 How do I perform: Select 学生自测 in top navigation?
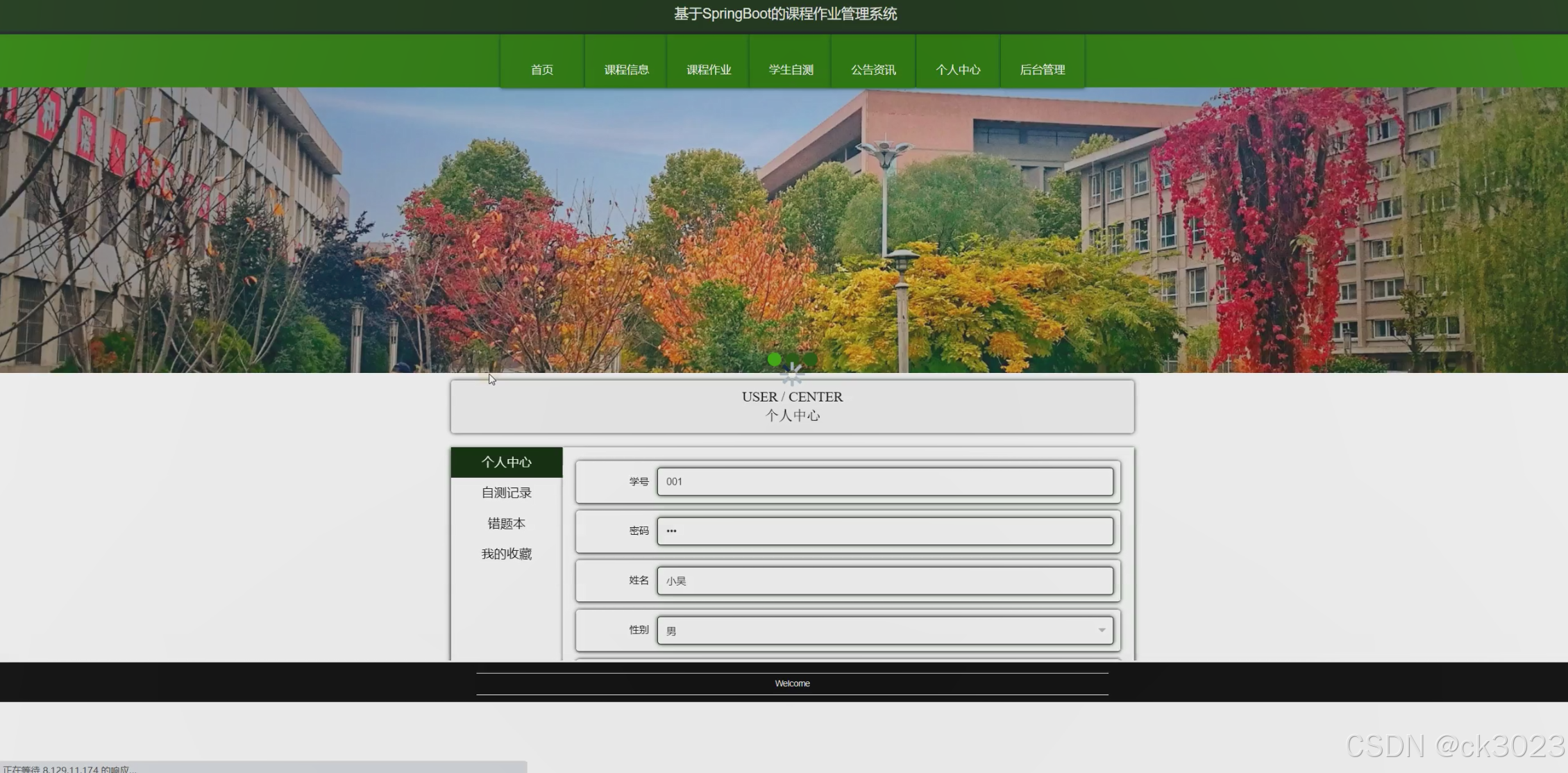(x=791, y=69)
